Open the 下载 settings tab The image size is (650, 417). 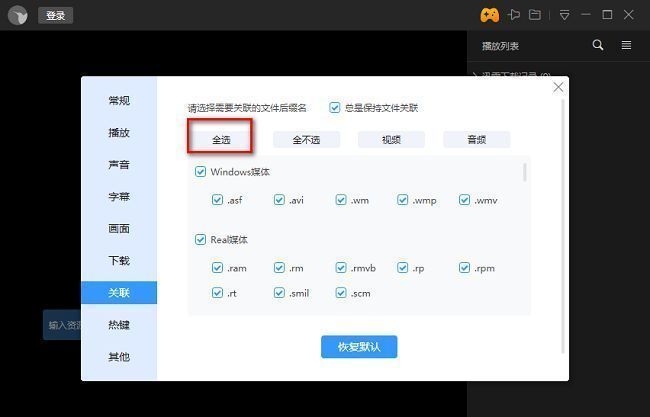(119, 260)
